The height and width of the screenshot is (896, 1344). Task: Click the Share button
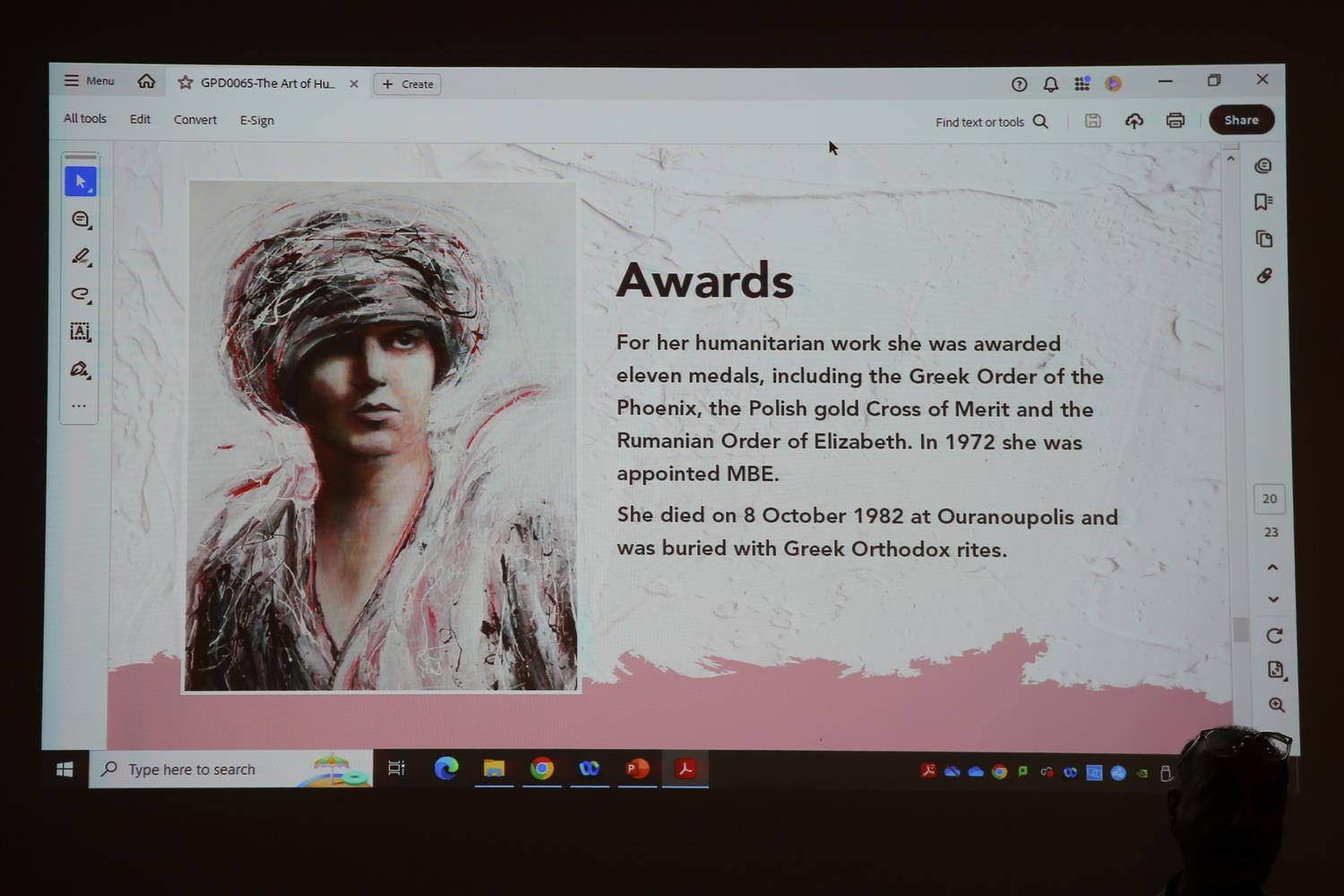point(1241,120)
